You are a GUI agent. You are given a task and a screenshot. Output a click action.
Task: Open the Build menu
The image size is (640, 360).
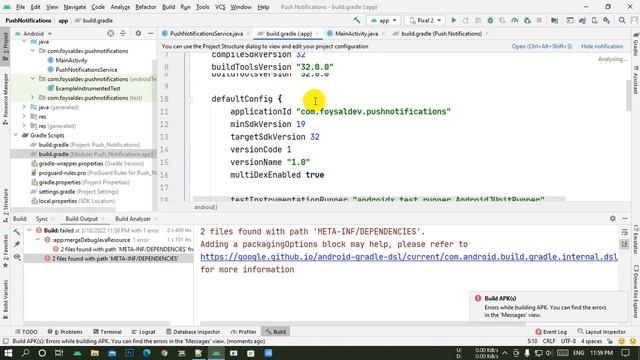tap(168, 7)
